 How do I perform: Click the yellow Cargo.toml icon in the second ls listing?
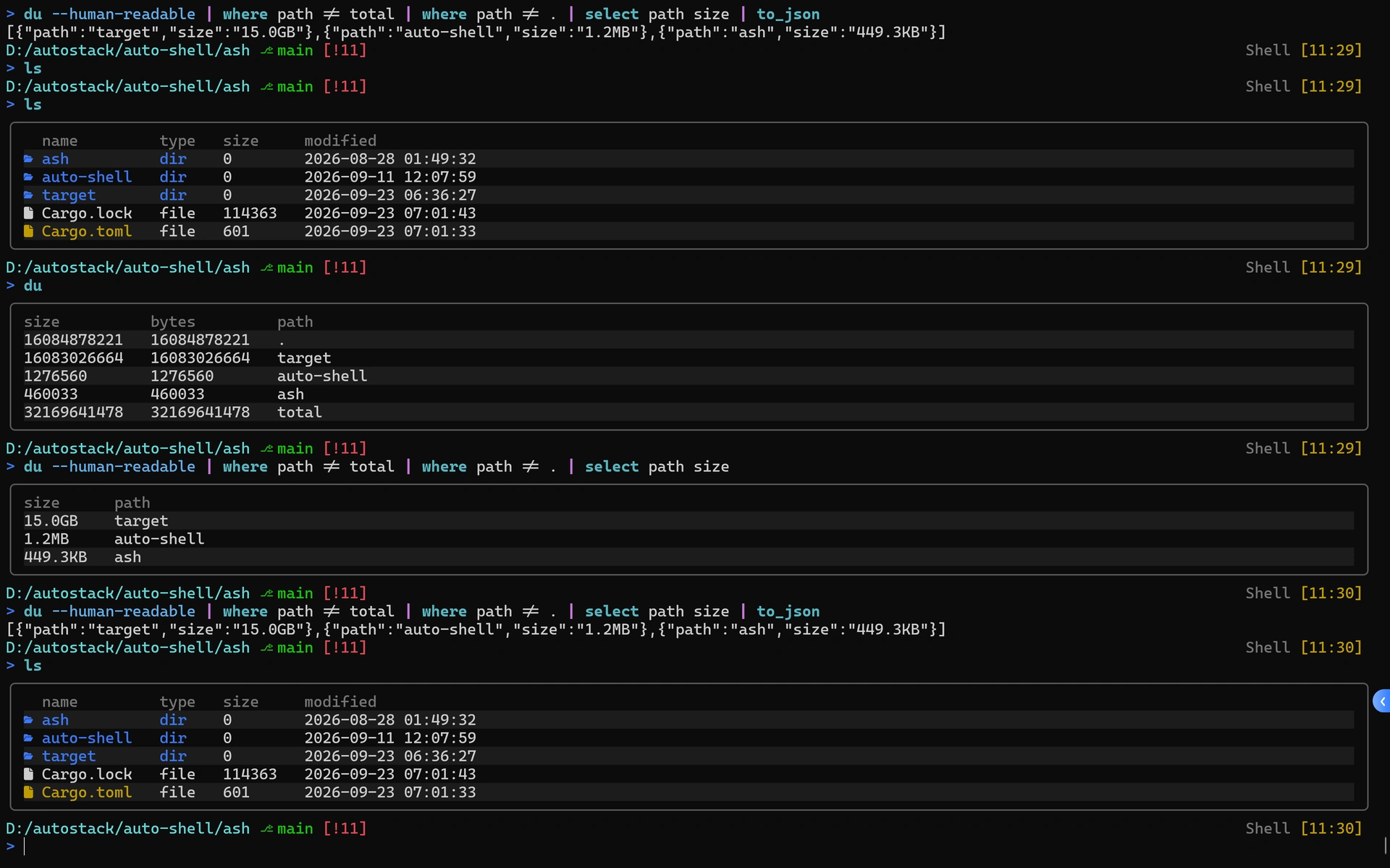pyautogui.click(x=28, y=792)
